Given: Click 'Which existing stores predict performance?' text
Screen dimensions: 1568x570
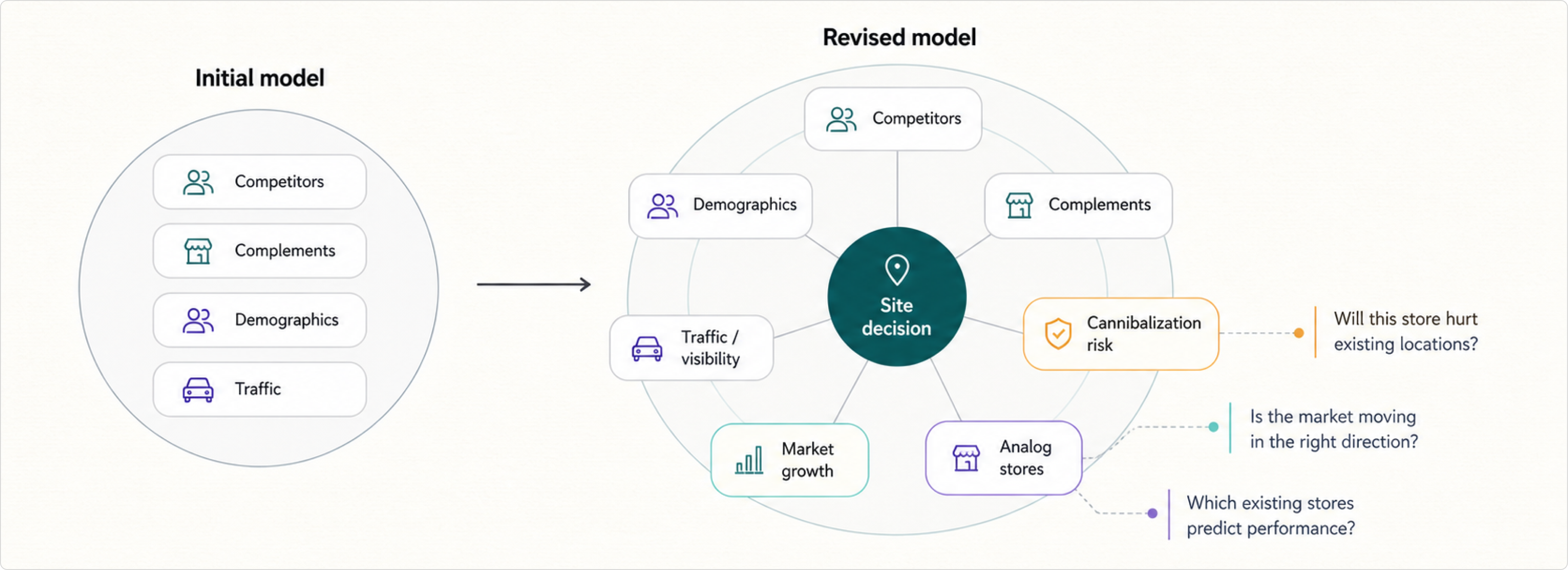Looking at the screenshot, I should click(x=1270, y=515).
